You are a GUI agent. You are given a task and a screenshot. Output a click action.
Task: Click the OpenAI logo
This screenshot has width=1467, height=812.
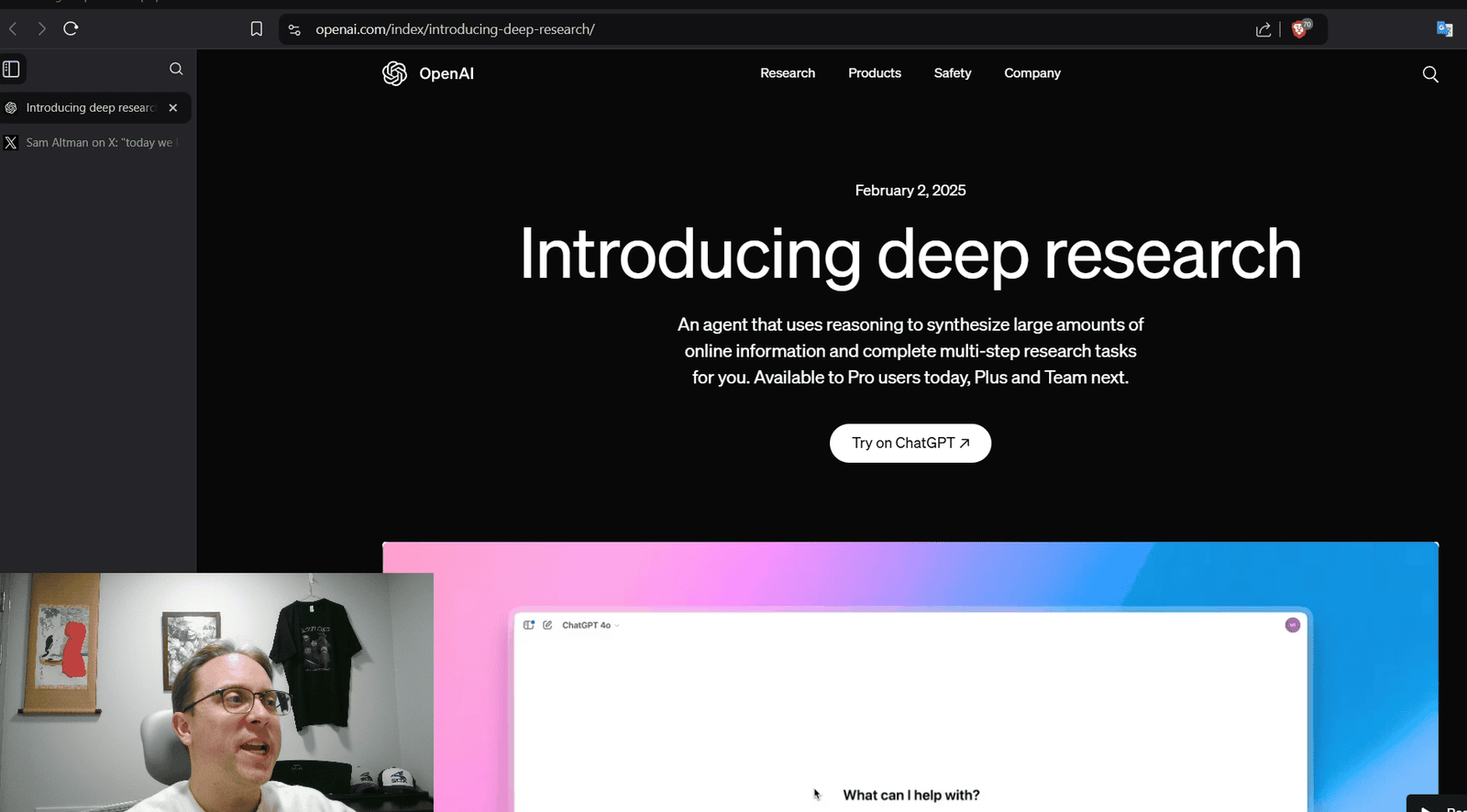[428, 73]
